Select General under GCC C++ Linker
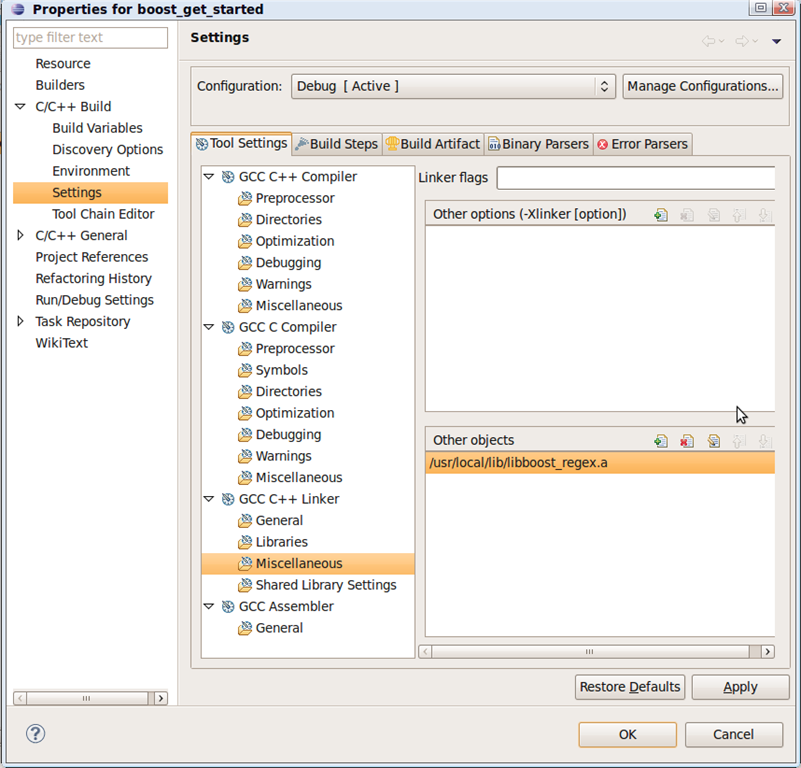This screenshot has height=768, width=801. (279, 521)
